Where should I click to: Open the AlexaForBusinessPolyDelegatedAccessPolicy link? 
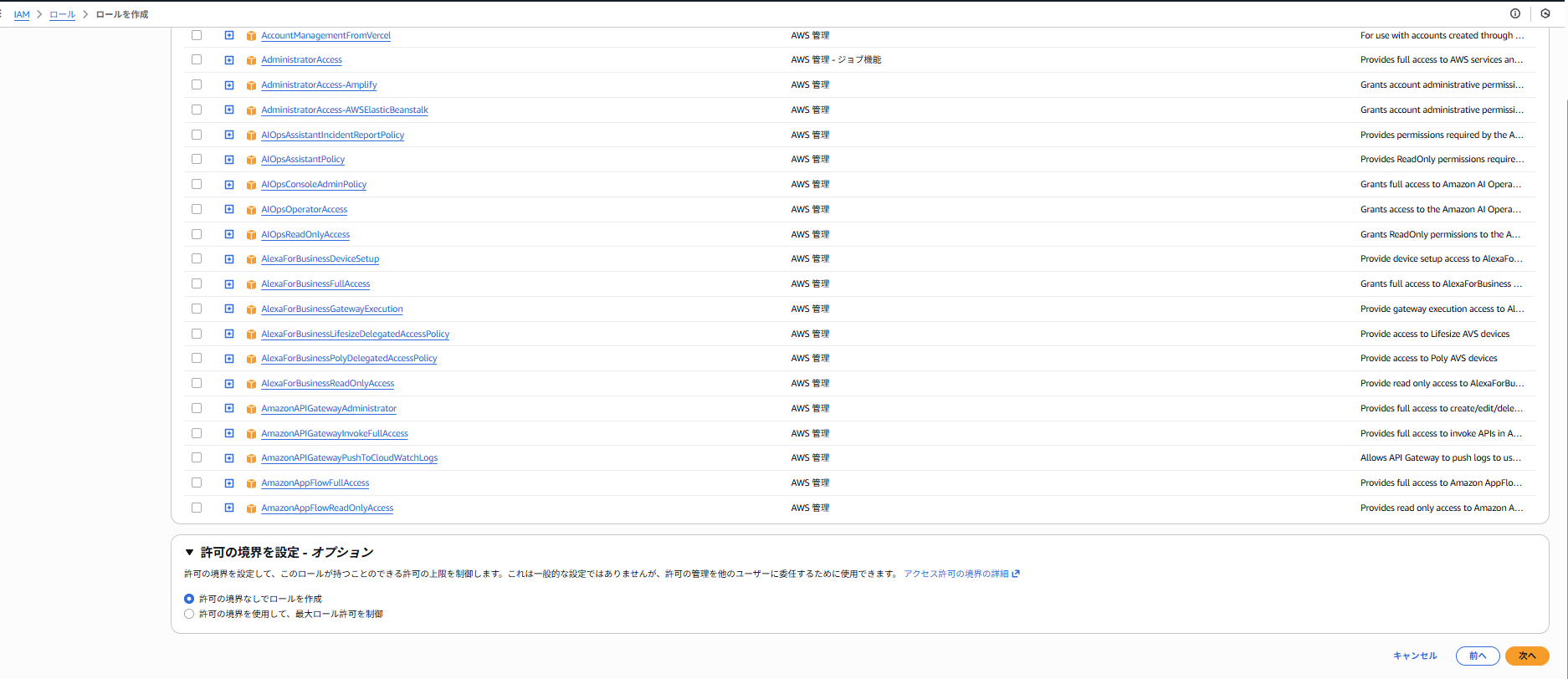coord(349,359)
